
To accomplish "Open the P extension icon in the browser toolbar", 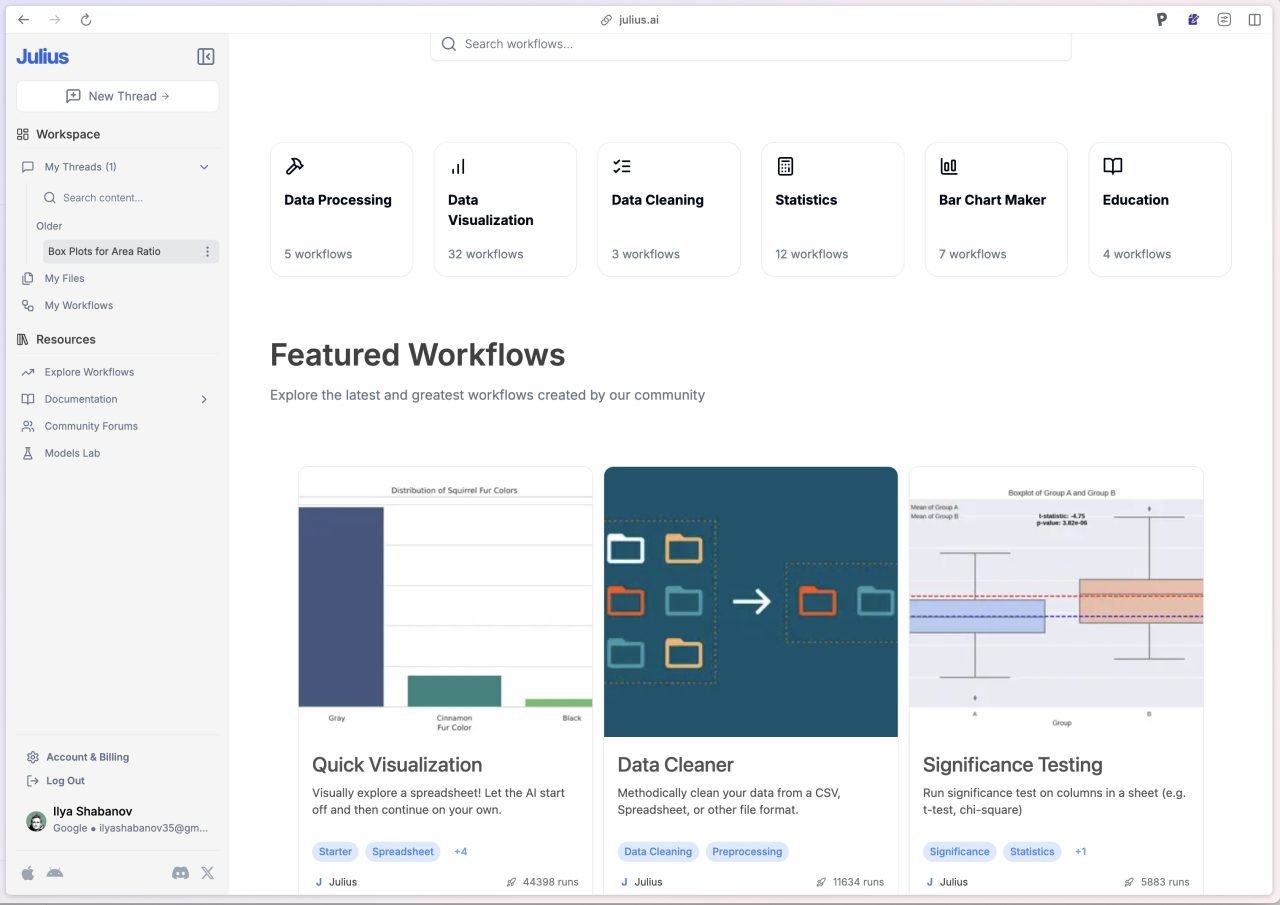I will click(x=1162, y=20).
